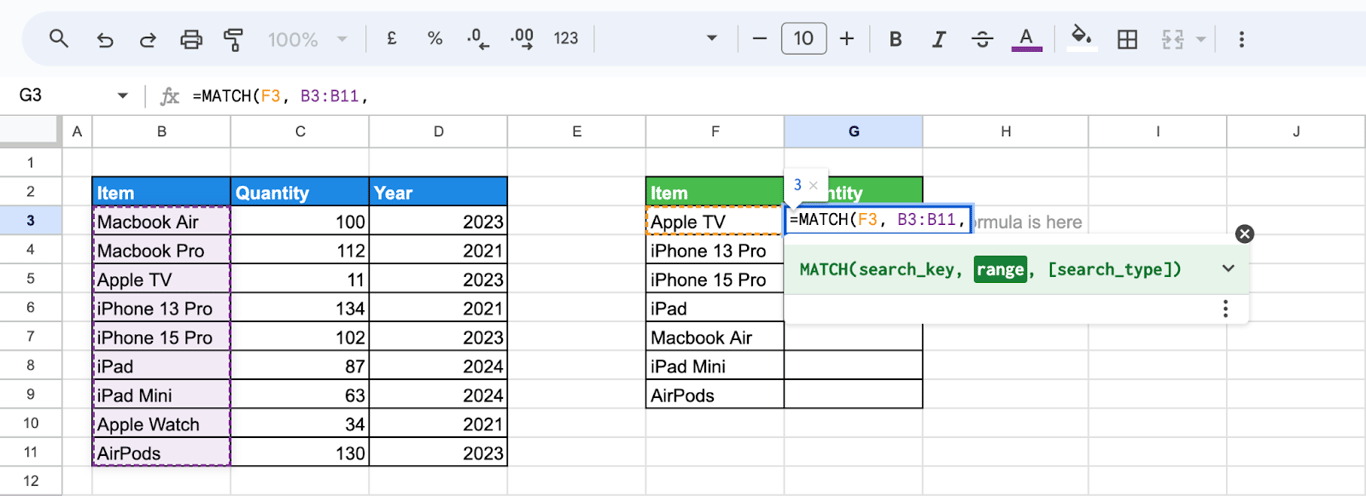Image resolution: width=1366 pixels, height=496 pixels.
Task: Undo the last action
Action: [x=104, y=39]
